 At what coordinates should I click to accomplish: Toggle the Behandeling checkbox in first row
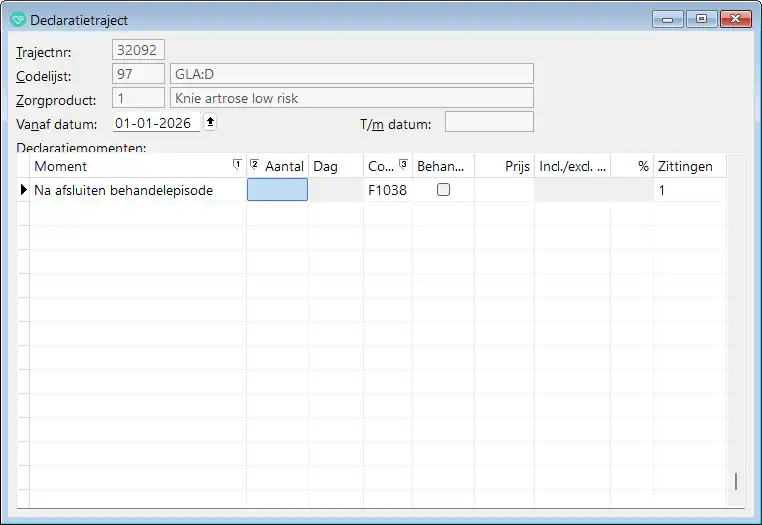tap(443, 190)
